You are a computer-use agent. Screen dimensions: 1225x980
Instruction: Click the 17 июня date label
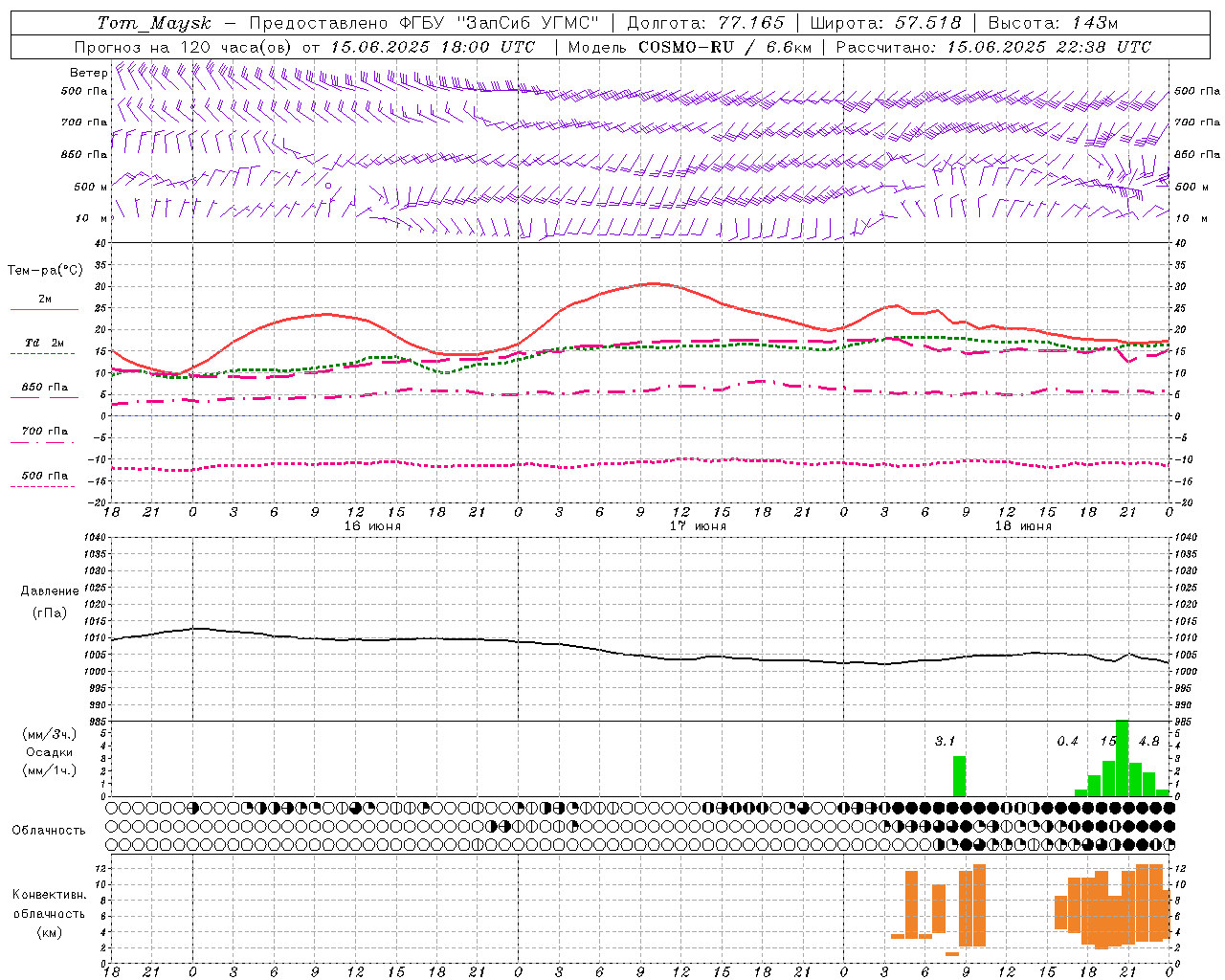pos(698,526)
